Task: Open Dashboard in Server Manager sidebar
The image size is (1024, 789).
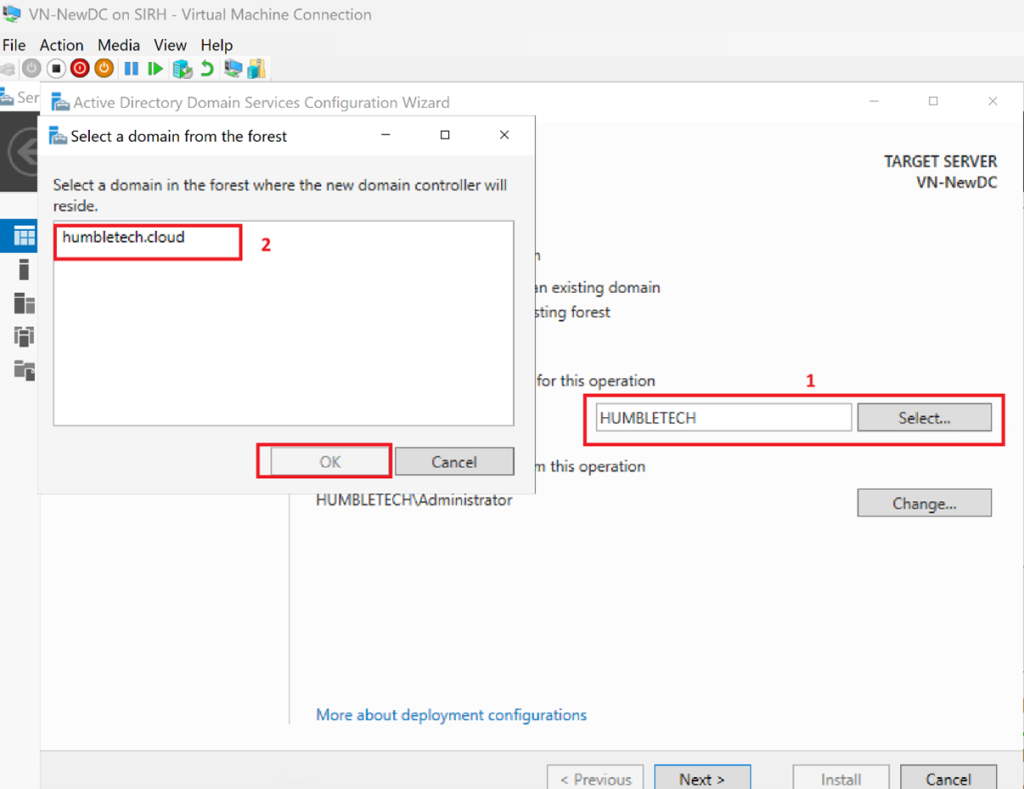Action: point(24,236)
